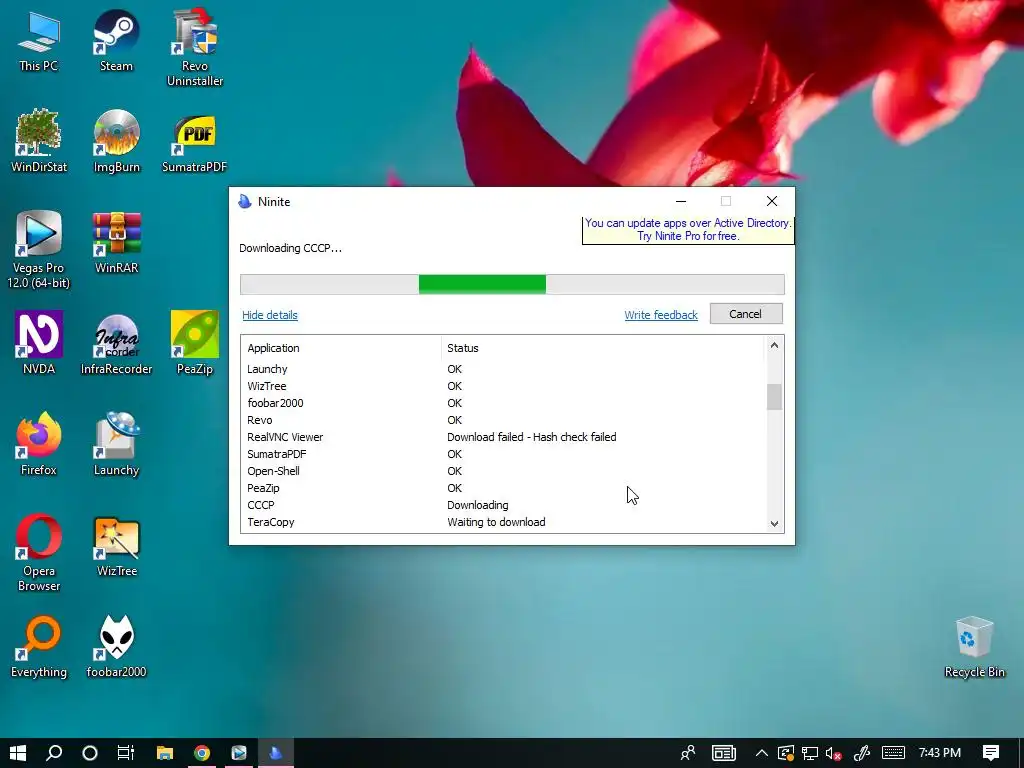
Task: Open the touch keyboard tray icon
Action: tap(893, 753)
